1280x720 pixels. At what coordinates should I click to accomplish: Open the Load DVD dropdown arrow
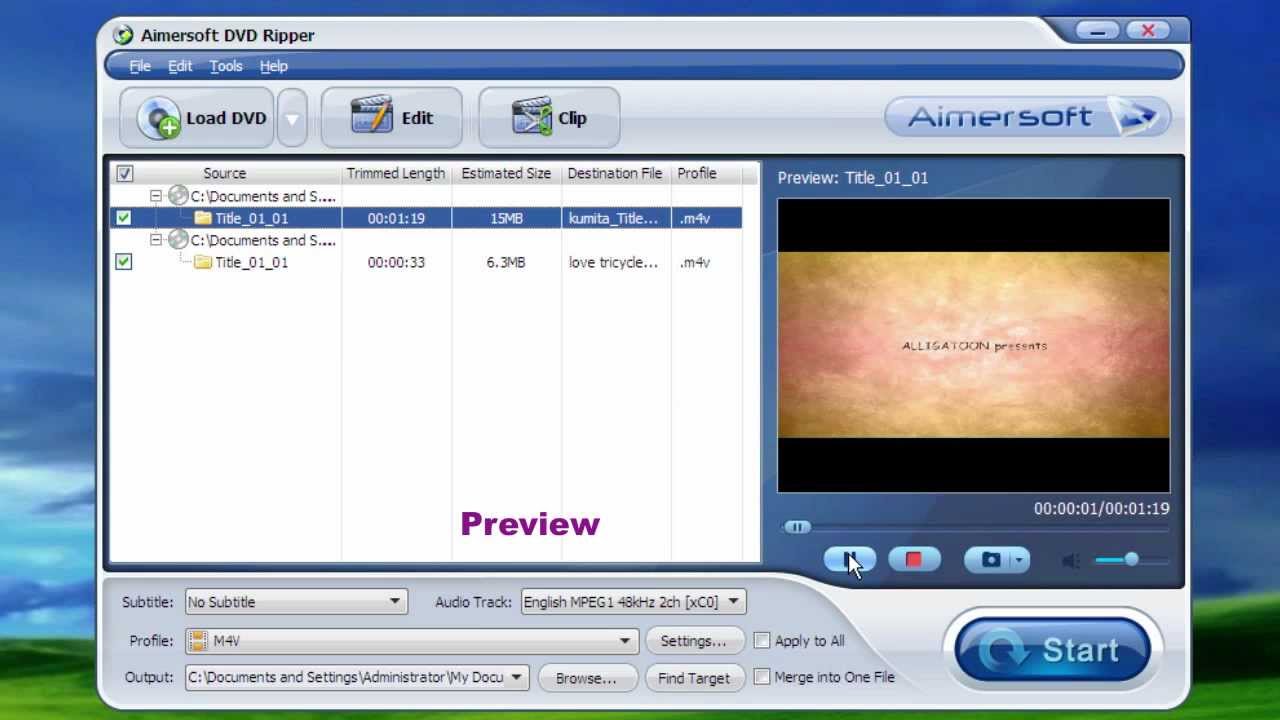[291, 118]
